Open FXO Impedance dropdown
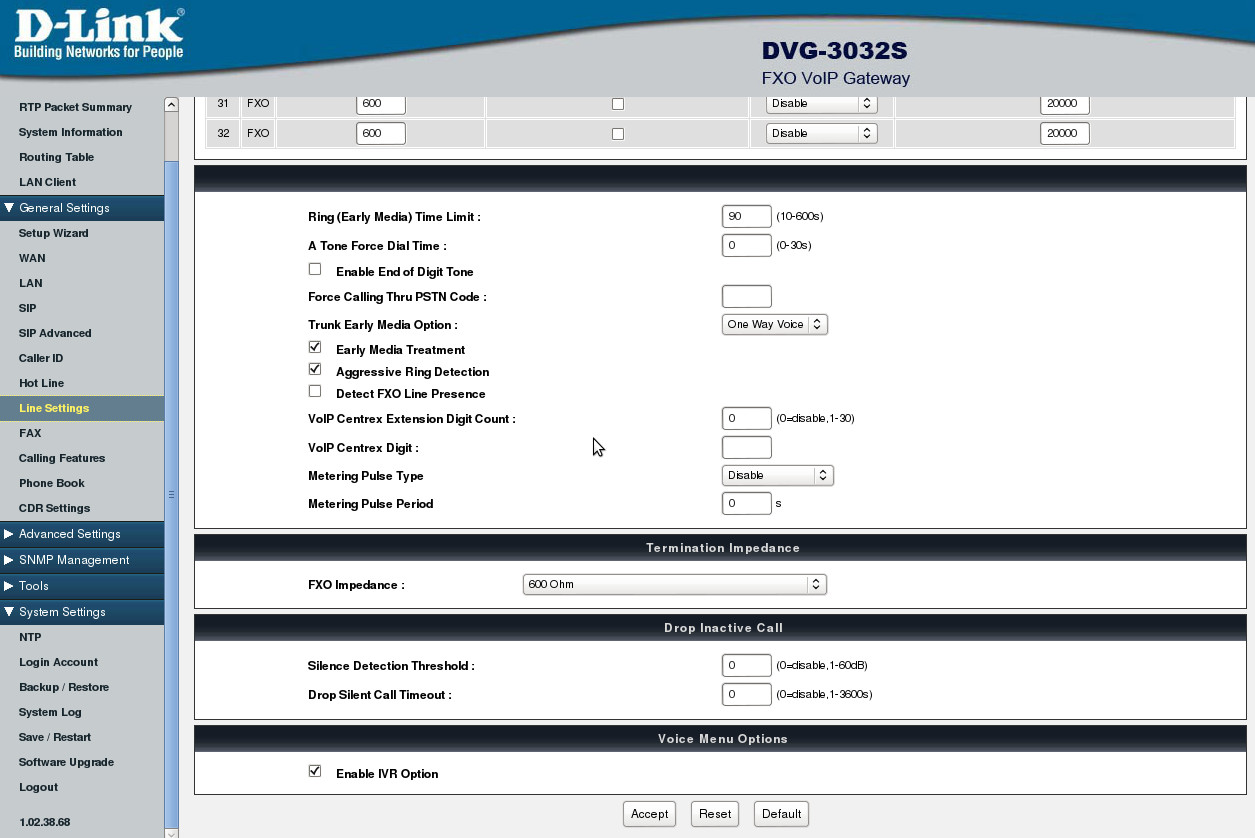 674,584
